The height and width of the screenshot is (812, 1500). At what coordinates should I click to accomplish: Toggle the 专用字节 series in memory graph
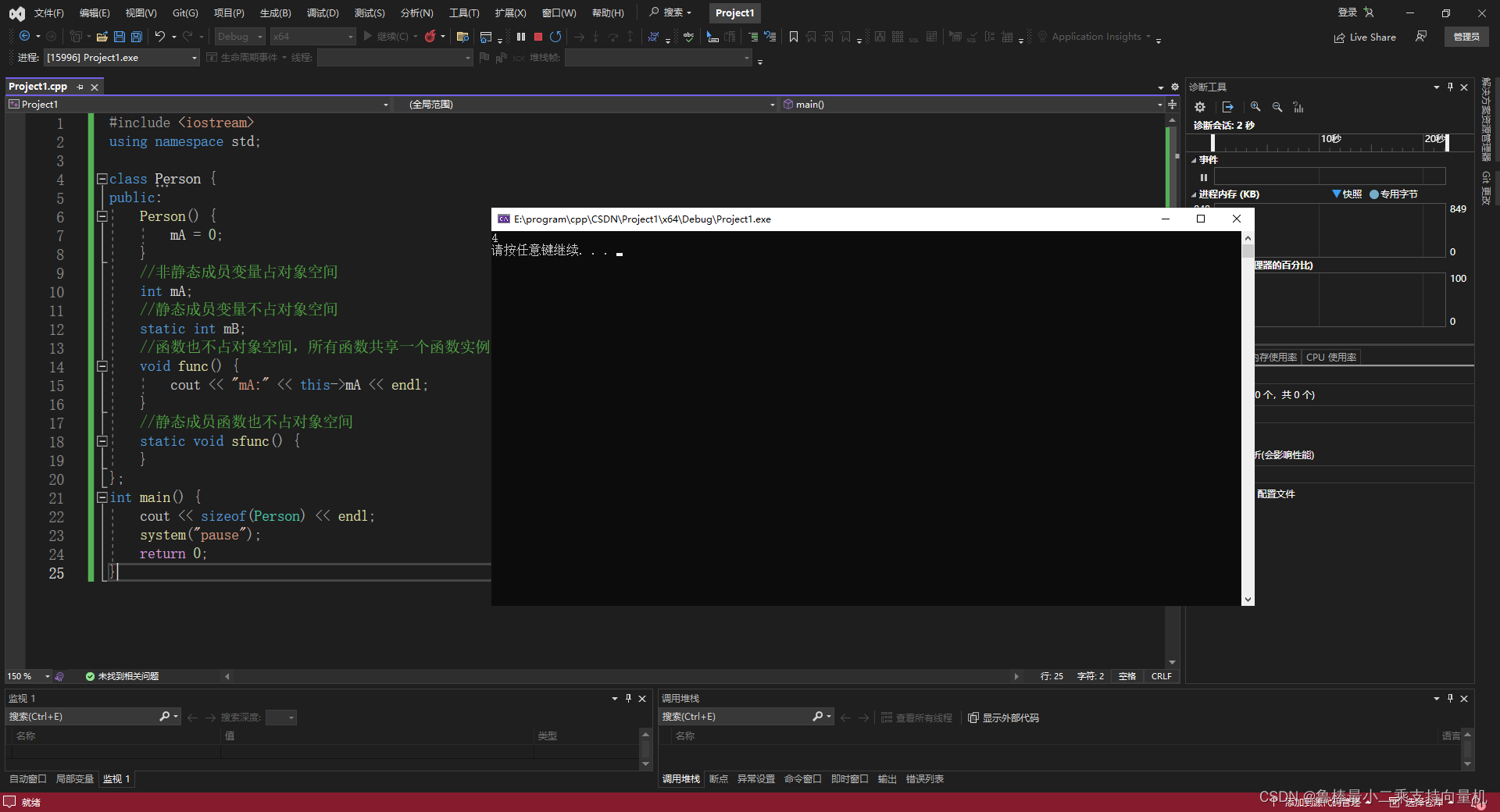tap(1394, 194)
